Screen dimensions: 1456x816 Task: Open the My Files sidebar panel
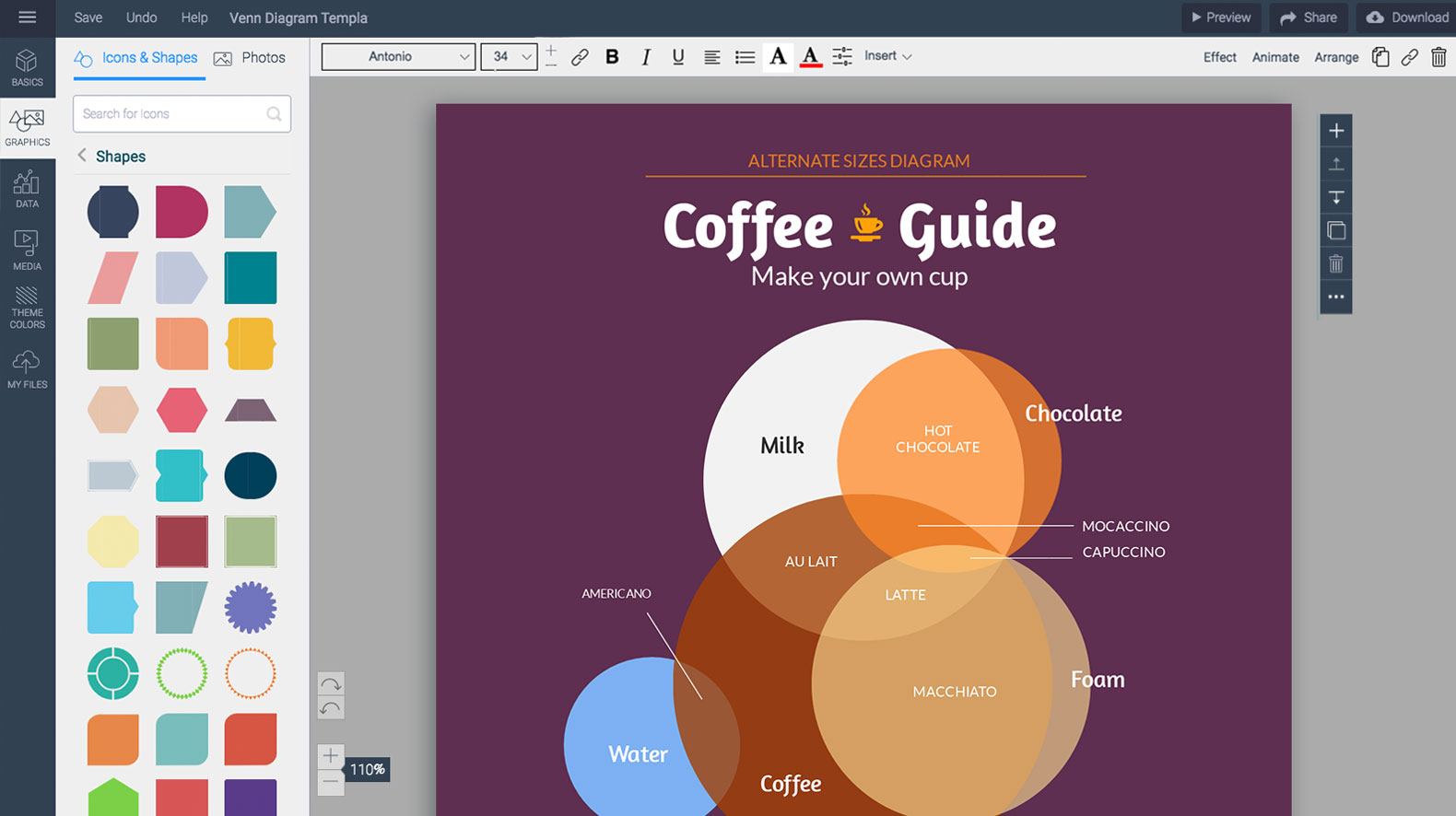click(27, 369)
